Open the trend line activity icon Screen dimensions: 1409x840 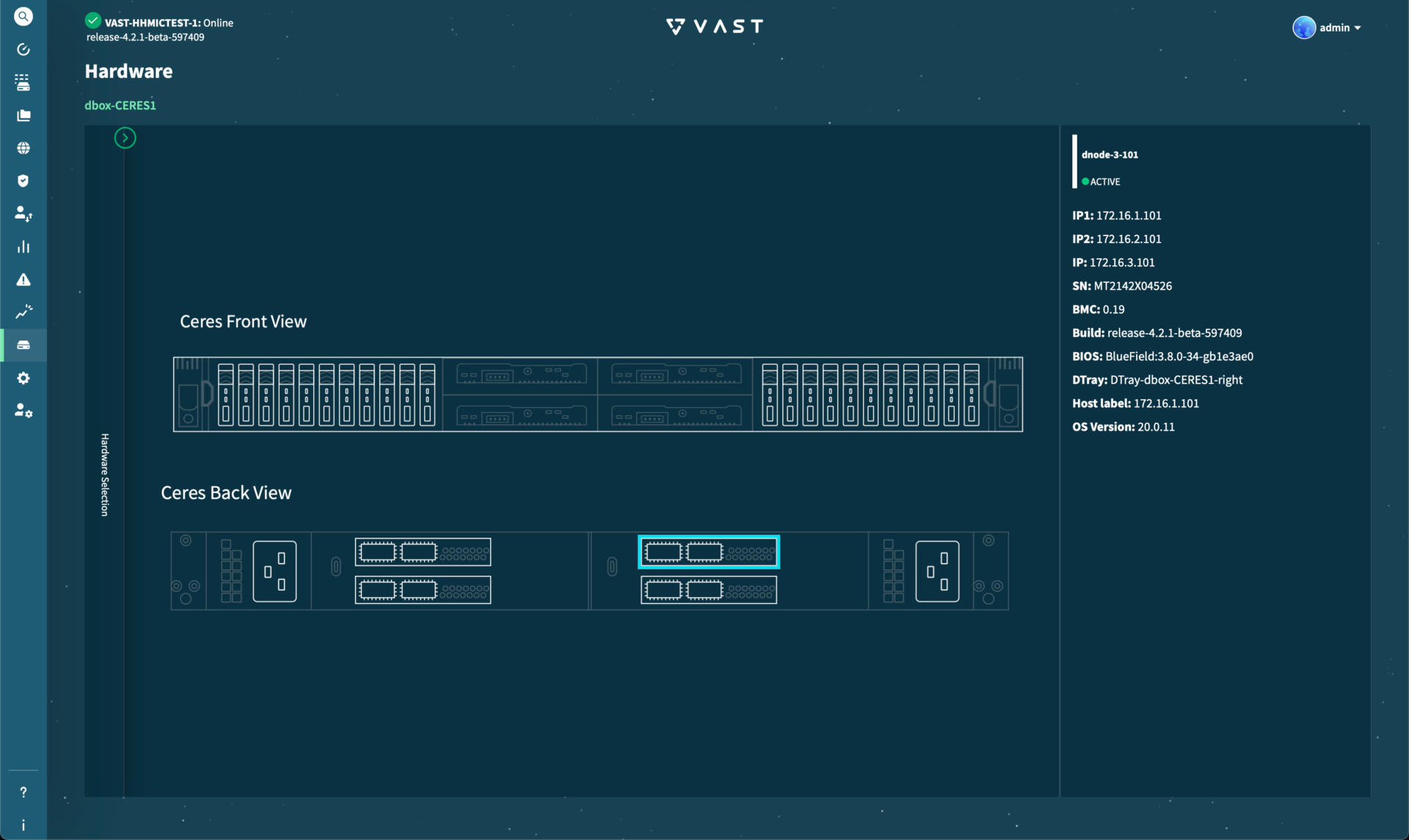23,312
